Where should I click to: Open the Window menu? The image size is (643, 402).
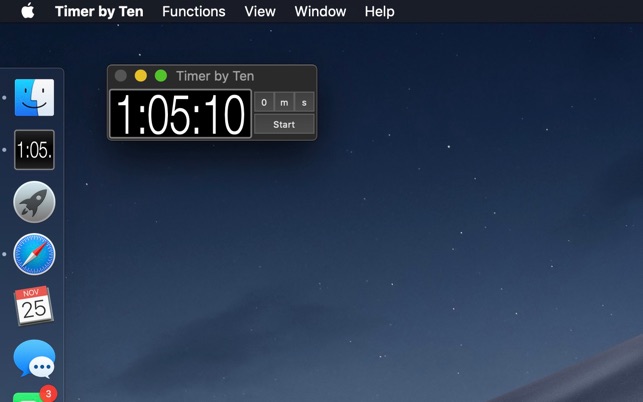coord(320,11)
